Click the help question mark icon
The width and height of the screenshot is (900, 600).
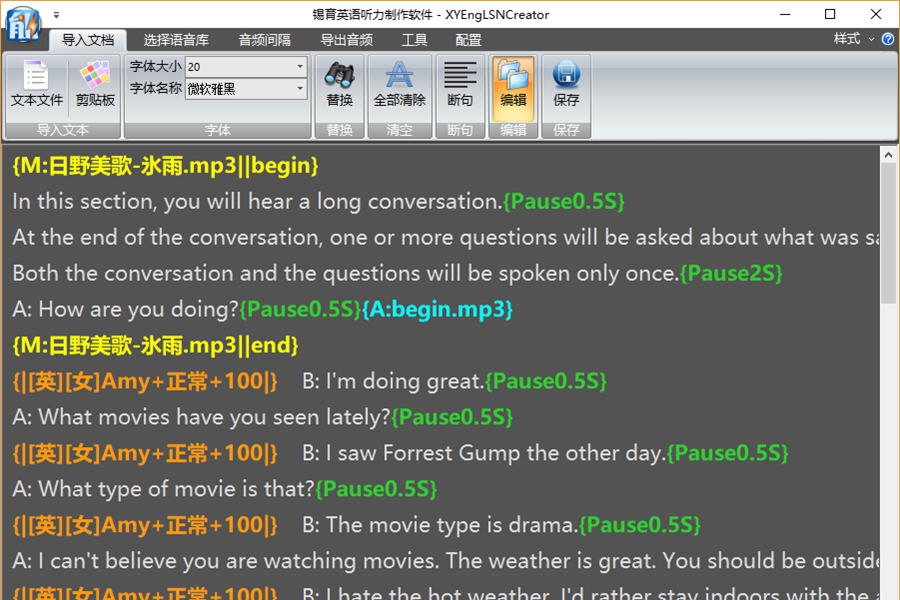point(889,40)
